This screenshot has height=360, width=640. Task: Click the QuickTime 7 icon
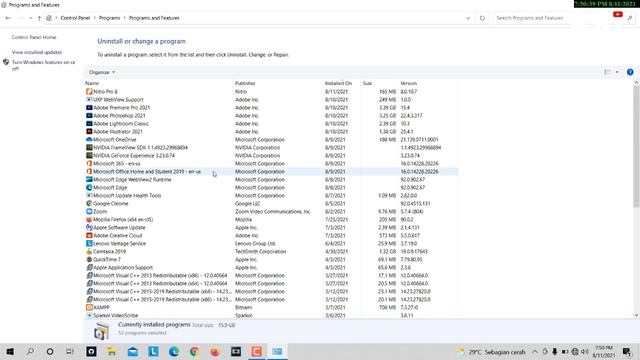pyautogui.click(x=89, y=259)
